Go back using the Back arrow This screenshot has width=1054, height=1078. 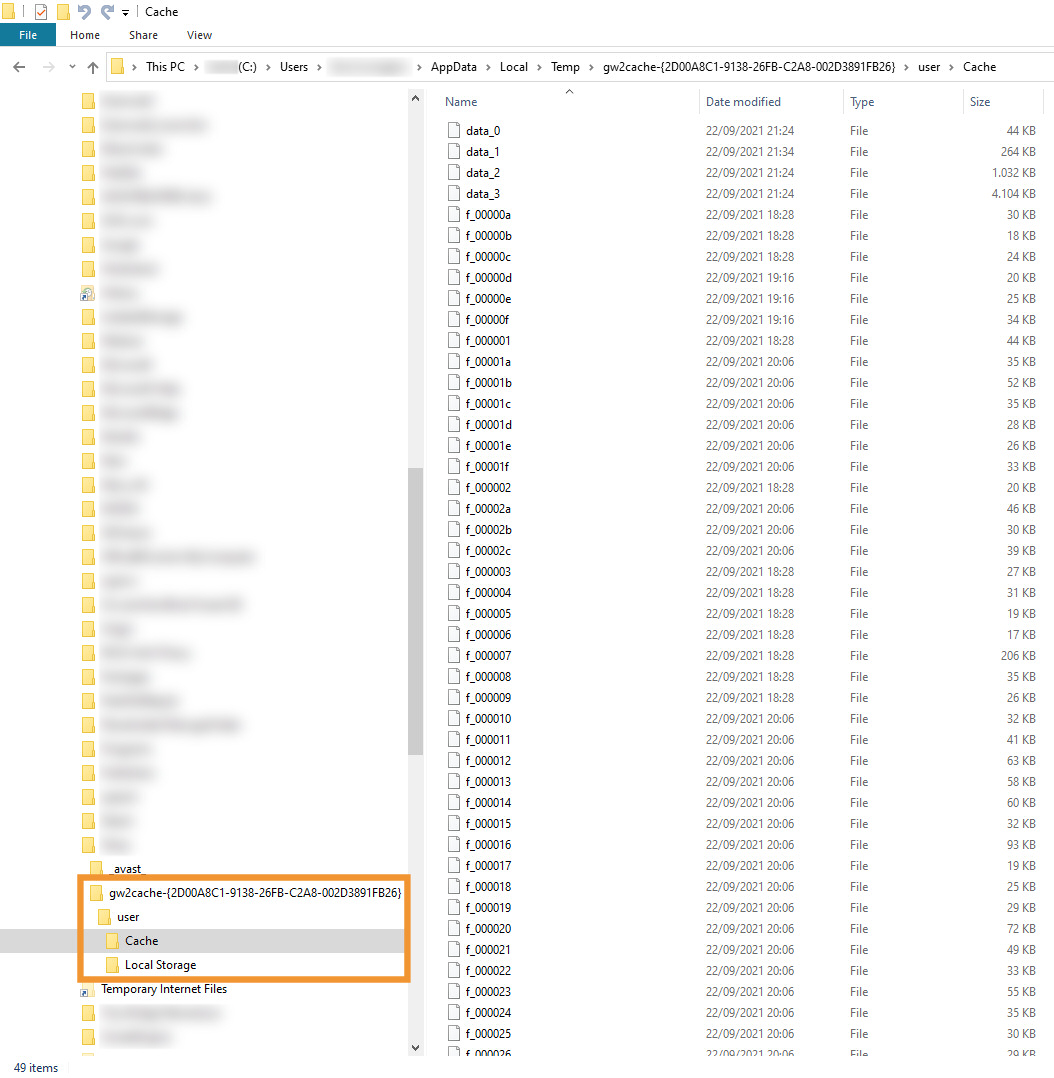(19, 67)
